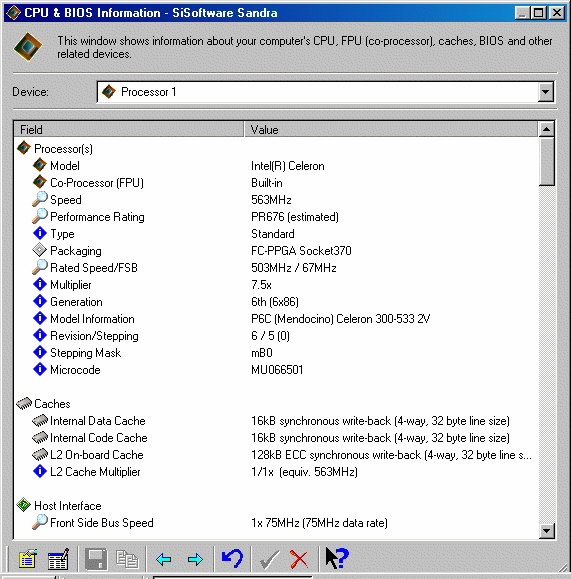Click the grey checkmark OK icon
This screenshot has width=571, height=579.
point(269,559)
